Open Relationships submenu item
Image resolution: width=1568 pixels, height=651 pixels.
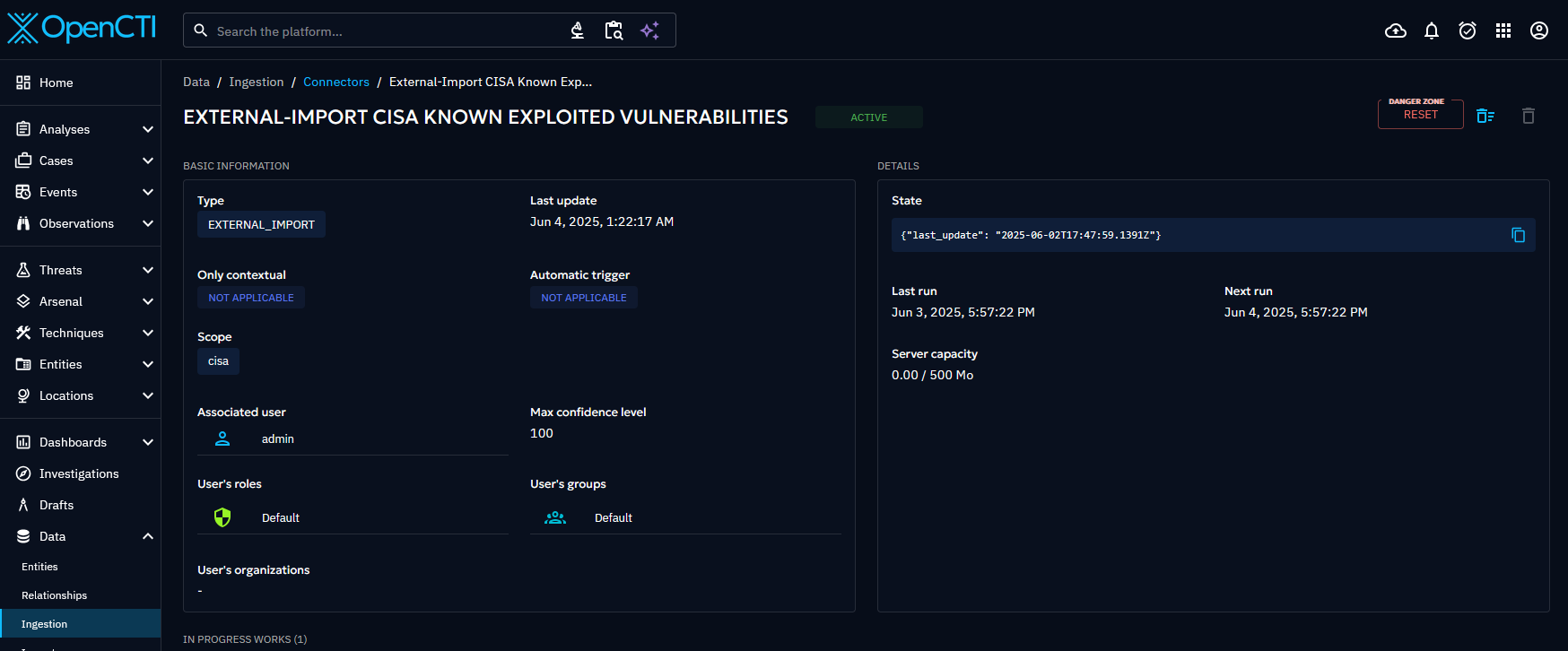tap(80, 595)
